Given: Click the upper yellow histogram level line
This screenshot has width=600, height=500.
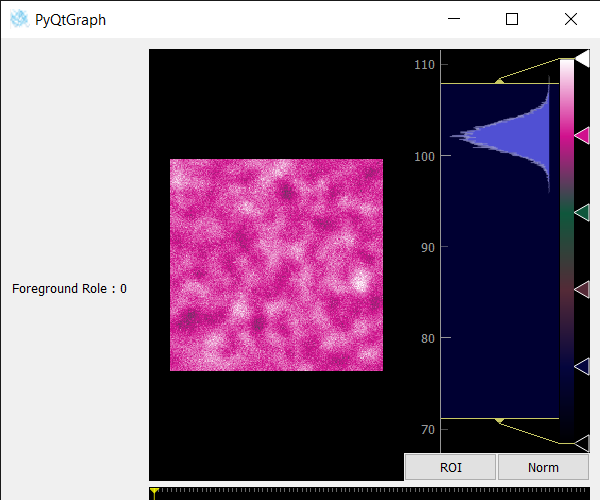Looking at the screenshot, I should [x=500, y=83].
